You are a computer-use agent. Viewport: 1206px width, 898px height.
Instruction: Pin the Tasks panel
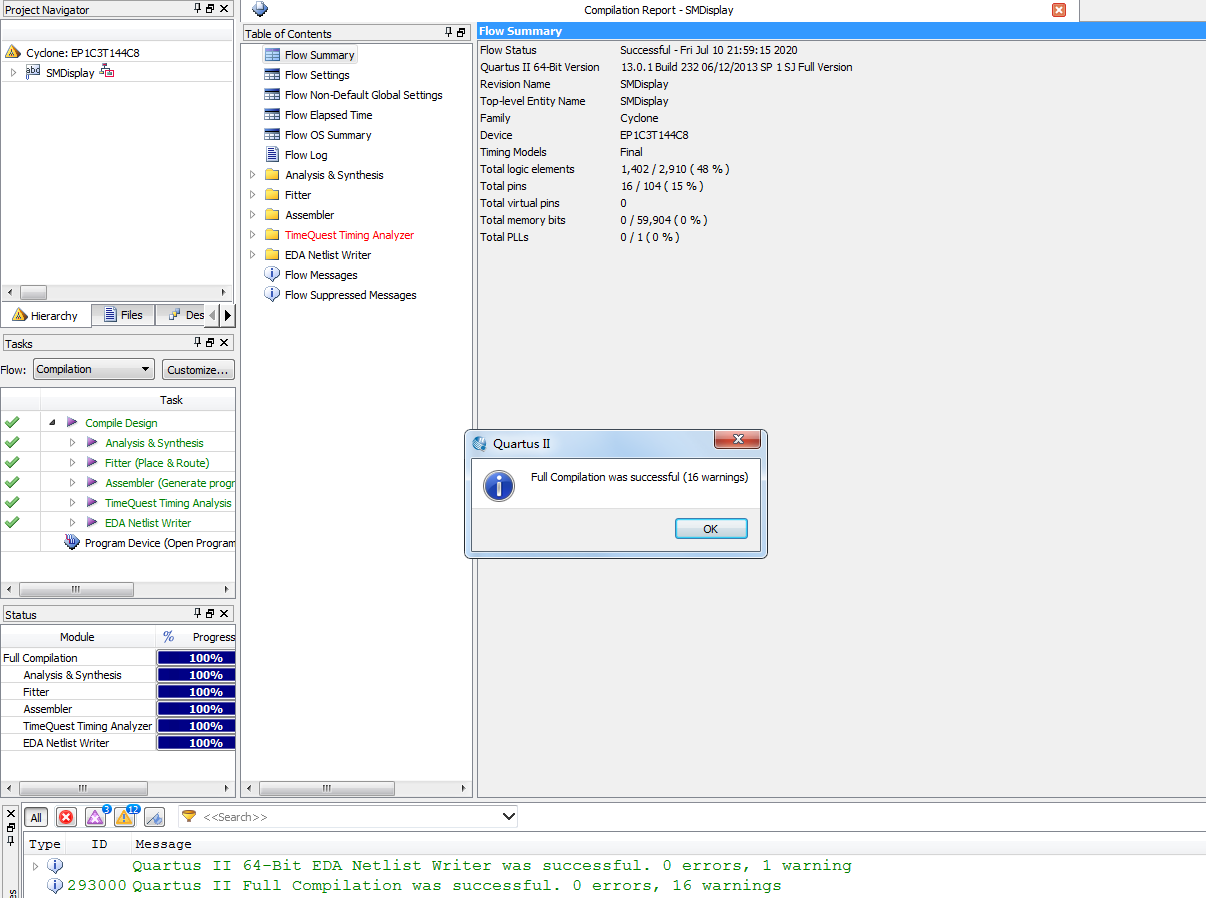click(x=196, y=343)
